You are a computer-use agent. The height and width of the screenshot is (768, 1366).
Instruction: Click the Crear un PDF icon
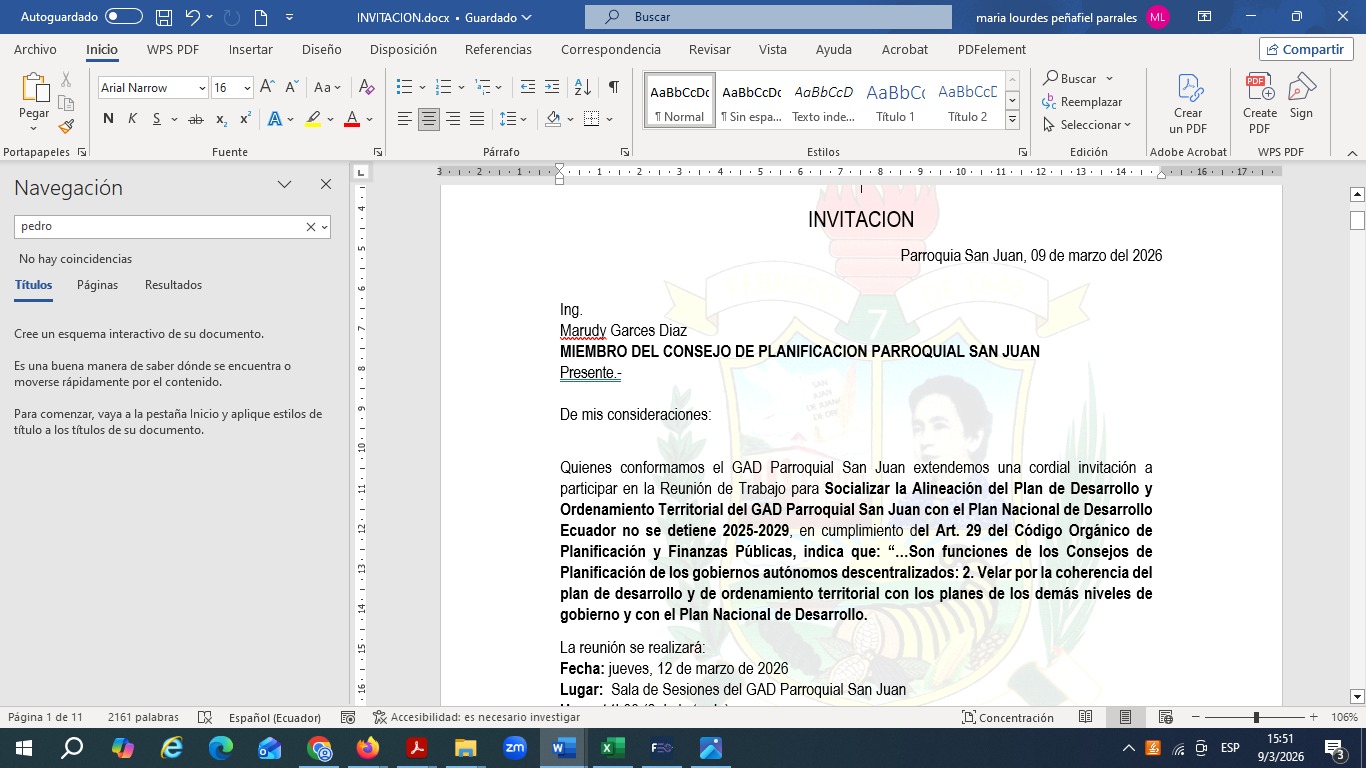pos(1188,104)
